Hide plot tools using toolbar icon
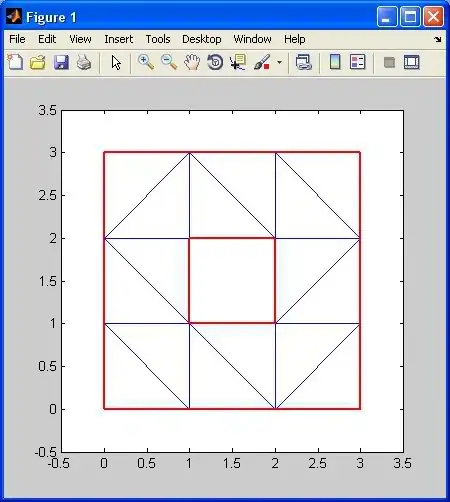Image resolution: width=450 pixels, height=502 pixels. click(x=389, y=62)
